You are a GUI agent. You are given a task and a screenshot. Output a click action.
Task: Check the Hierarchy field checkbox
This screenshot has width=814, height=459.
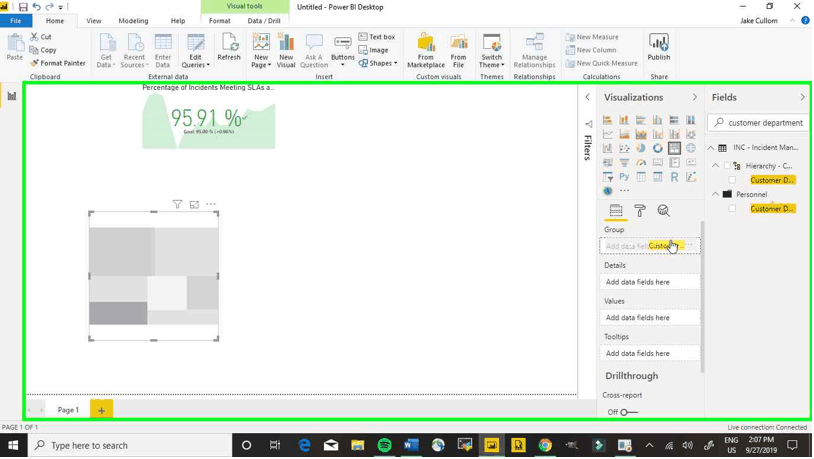pos(727,166)
